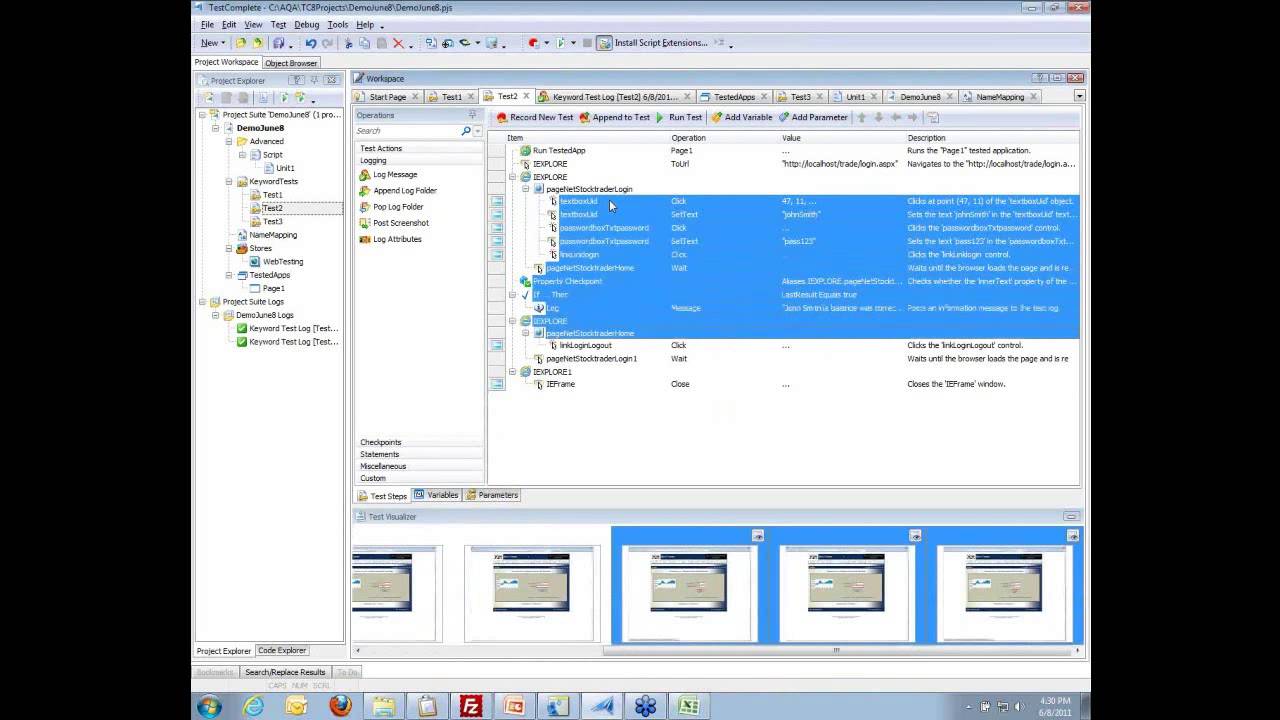Click the FileZilla icon in taskbar
The width and height of the screenshot is (1280, 720).
(471, 706)
